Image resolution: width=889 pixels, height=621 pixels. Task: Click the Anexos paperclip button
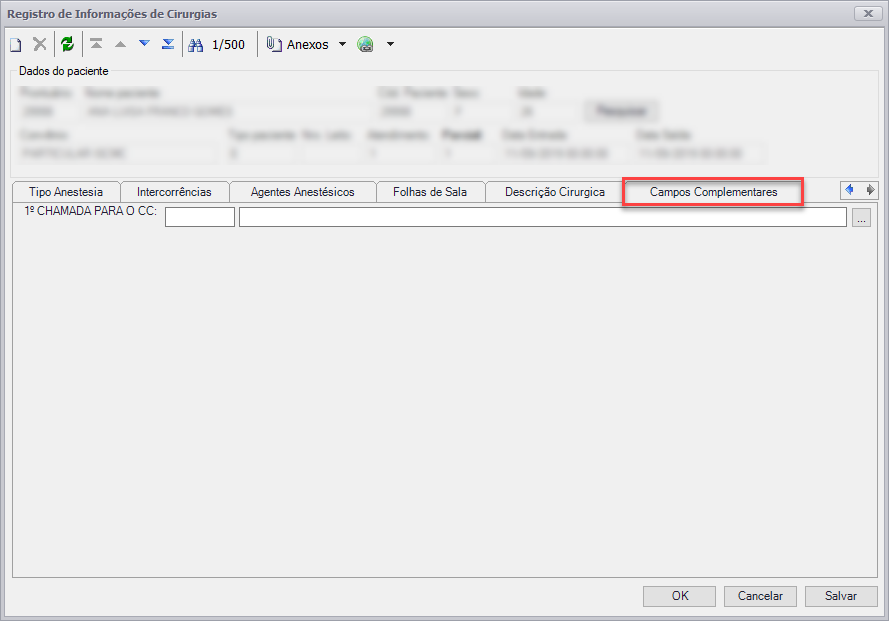pos(298,44)
